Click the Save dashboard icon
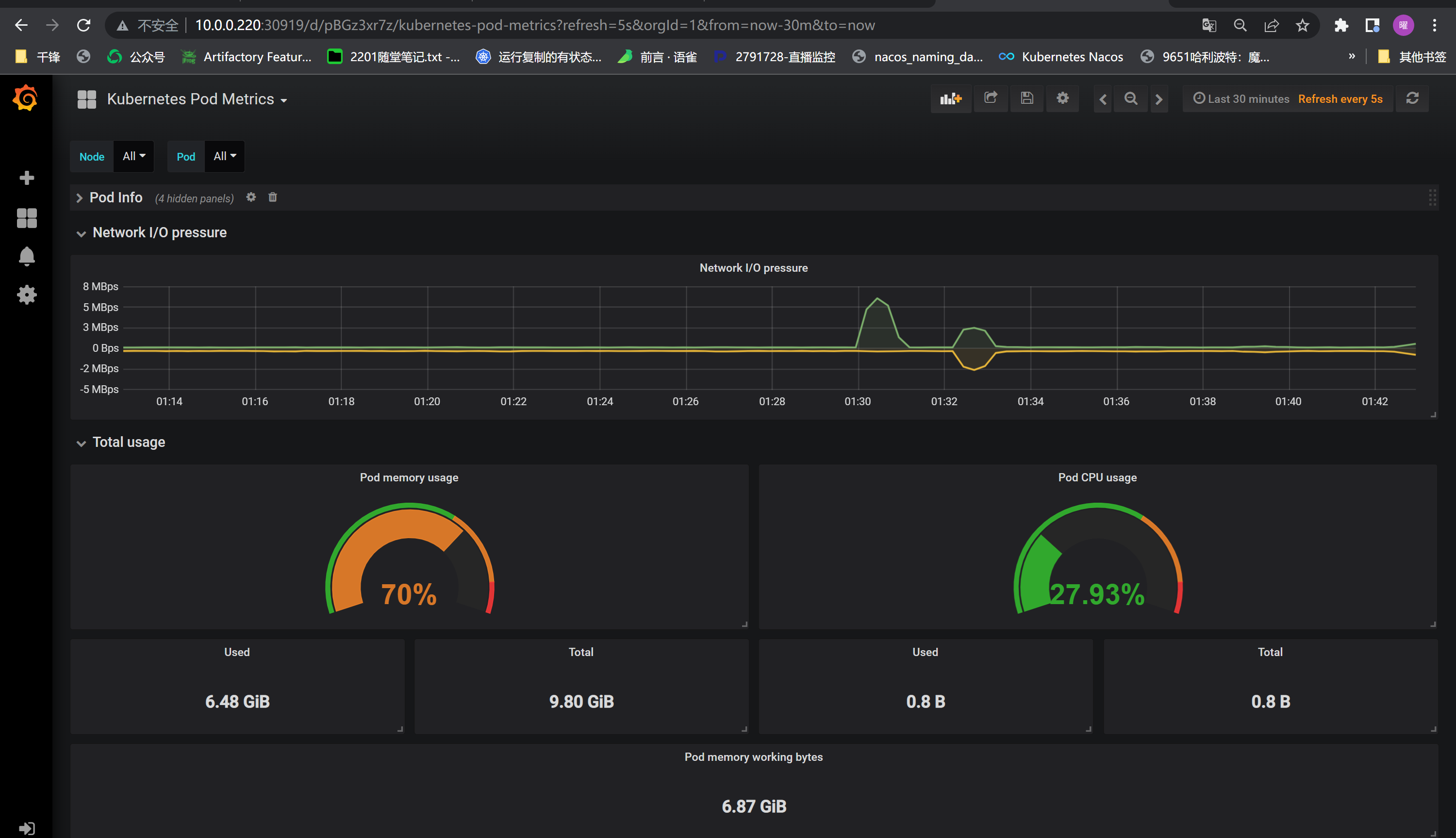 [1026, 99]
